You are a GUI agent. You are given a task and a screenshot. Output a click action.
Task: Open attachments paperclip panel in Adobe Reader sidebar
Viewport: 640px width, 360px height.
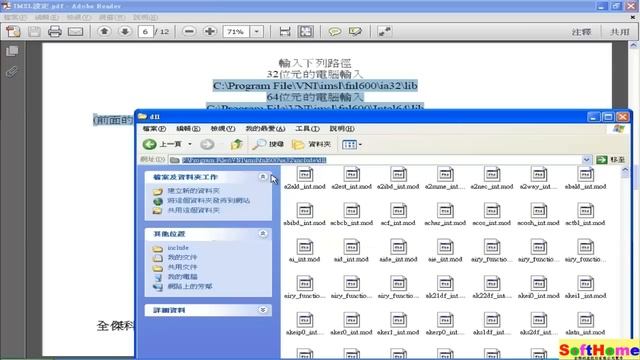tap(12, 72)
